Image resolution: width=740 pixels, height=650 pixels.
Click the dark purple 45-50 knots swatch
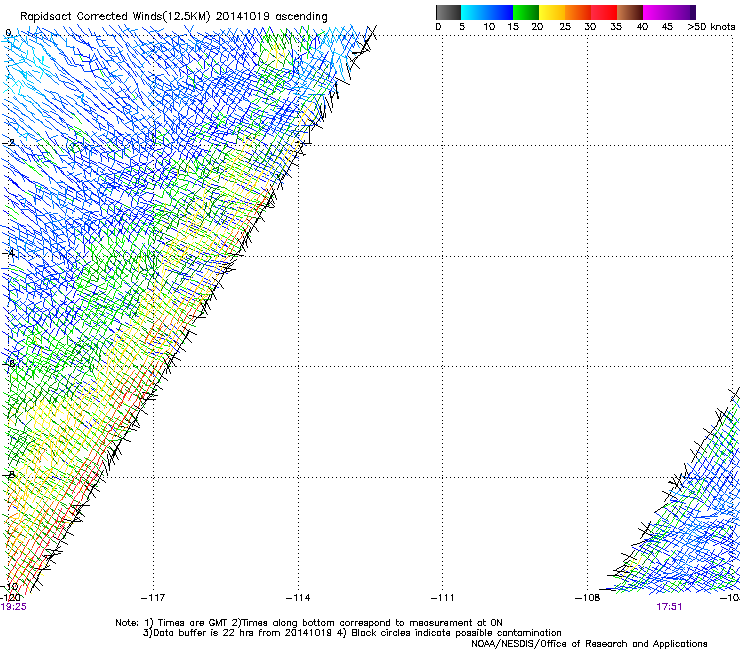682,12
